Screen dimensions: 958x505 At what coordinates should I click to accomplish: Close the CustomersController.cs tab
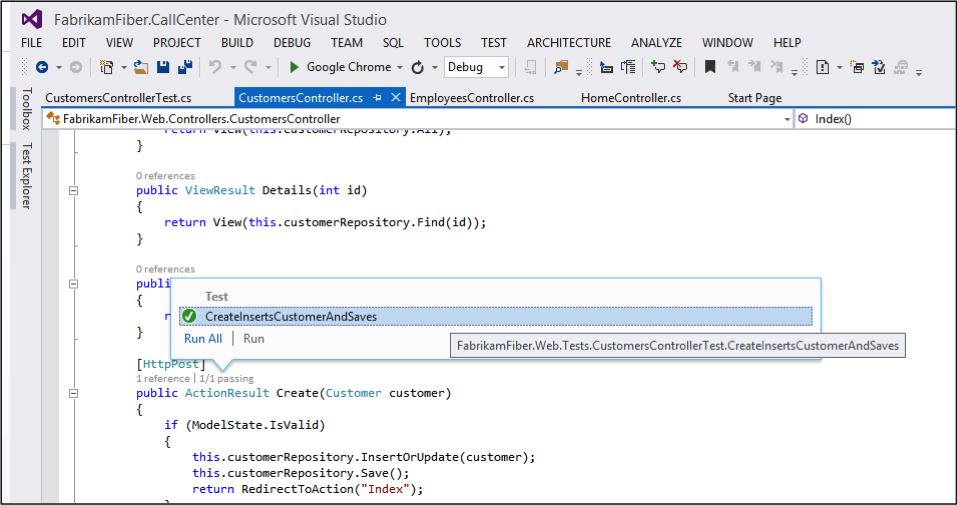pyautogui.click(x=396, y=97)
